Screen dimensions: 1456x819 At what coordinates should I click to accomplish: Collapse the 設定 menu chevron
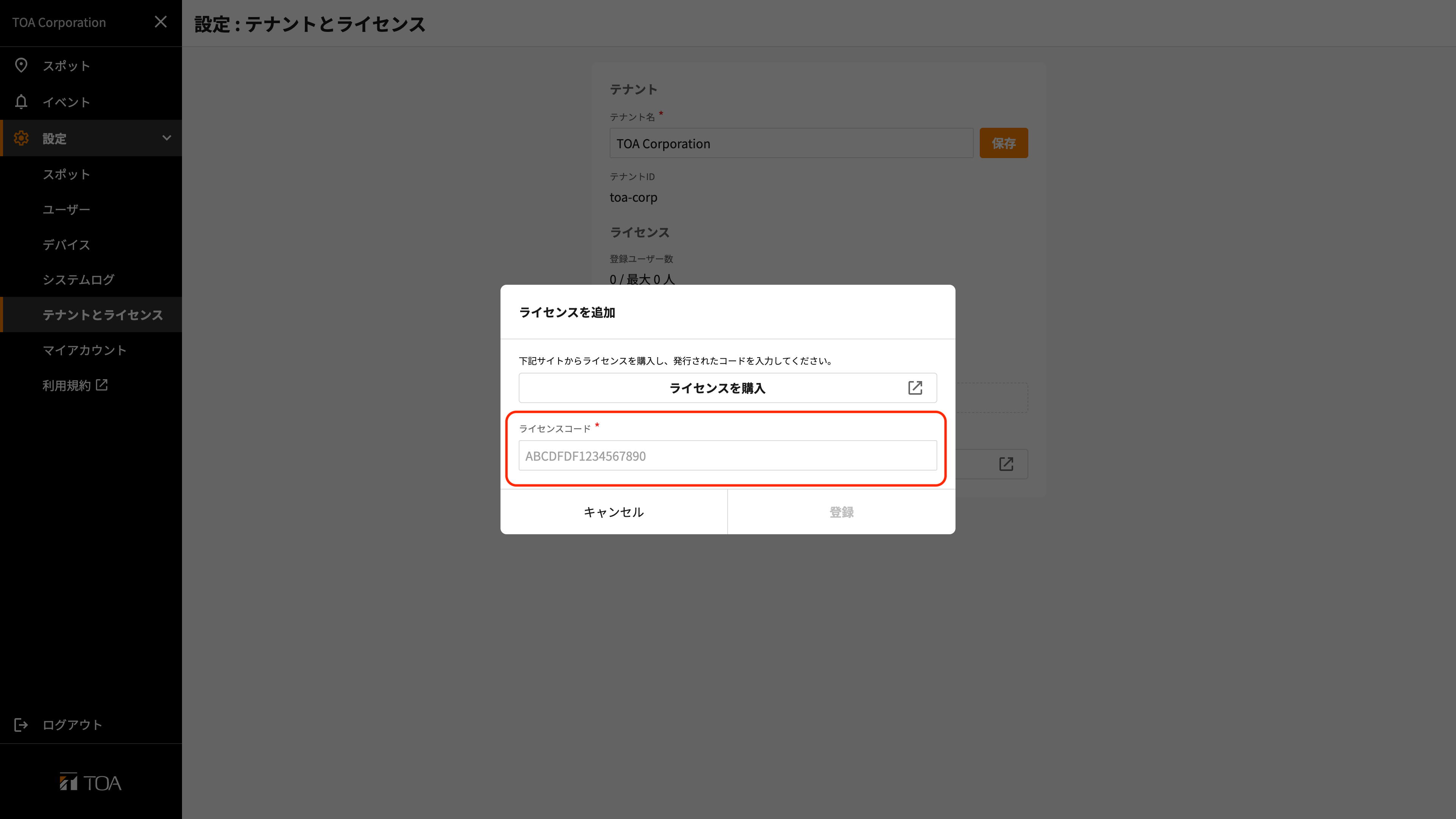(166, 138)
